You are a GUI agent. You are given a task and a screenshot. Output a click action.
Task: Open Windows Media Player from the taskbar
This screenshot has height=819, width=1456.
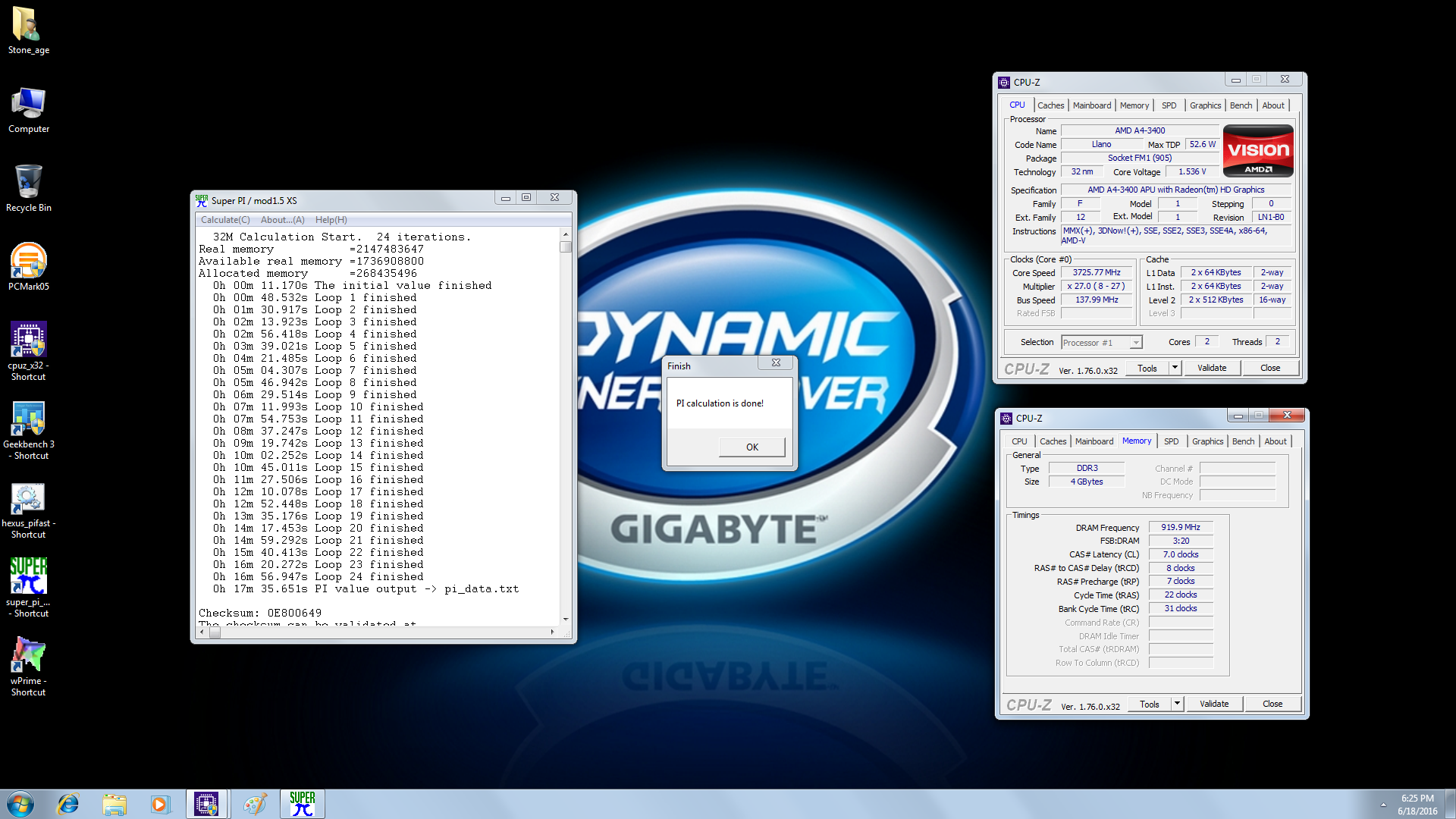pyautogui.click(x=160, y=804)
